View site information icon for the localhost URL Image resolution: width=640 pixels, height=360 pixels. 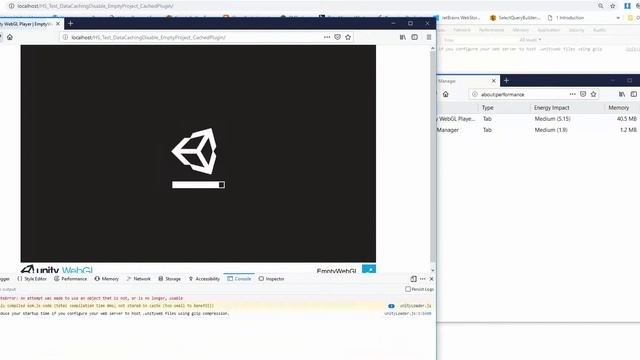(x=65, y=37)
